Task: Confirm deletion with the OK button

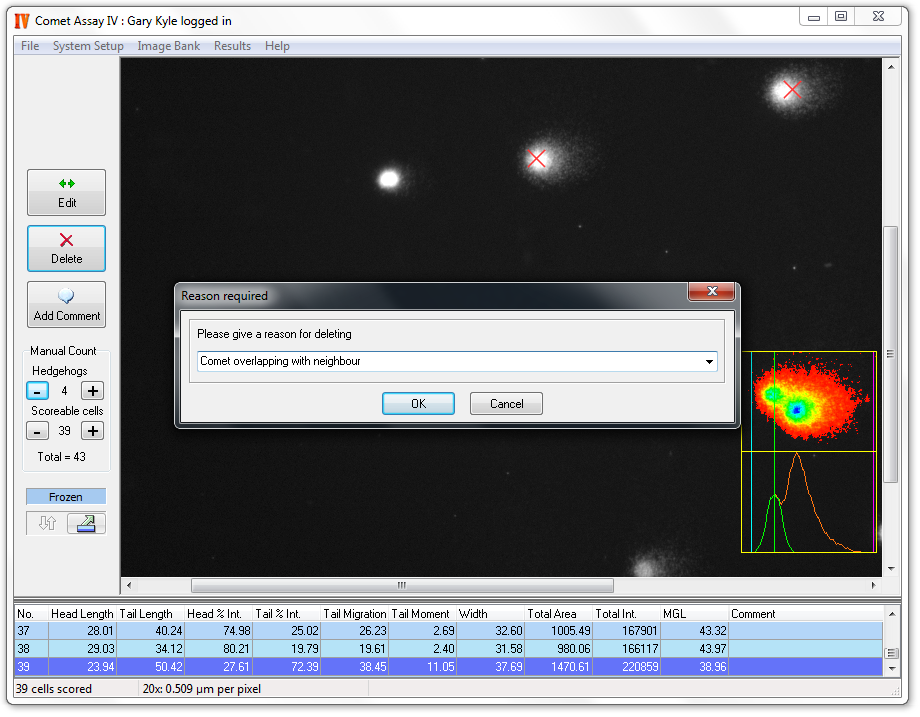Action: pyautogui.click(x=418, y=404)
